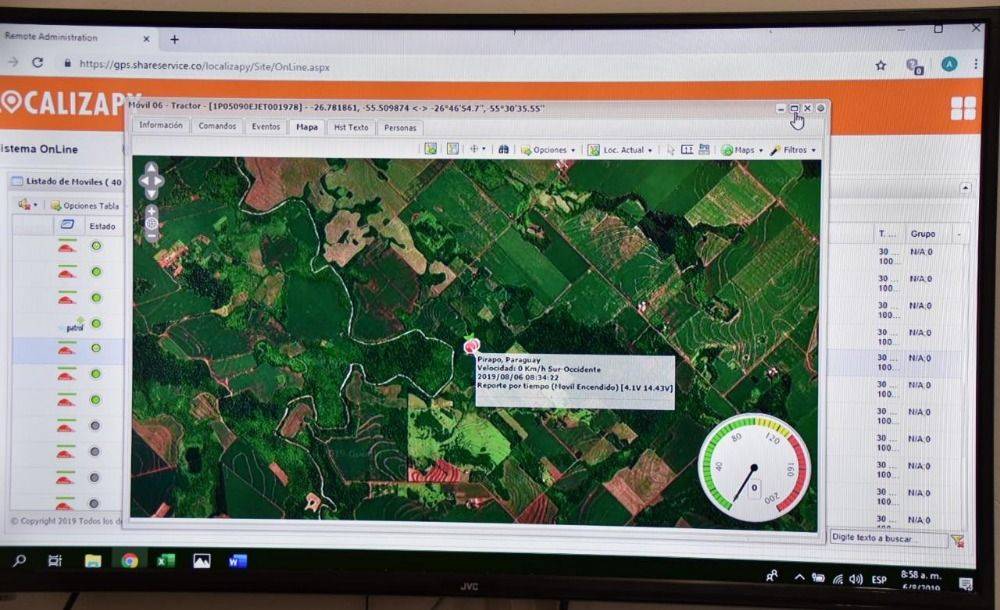This screenshot has height=610, width=1000.
Task: Select the pointer cursor tool in map toolbar
Action: (x=671, y=150)
